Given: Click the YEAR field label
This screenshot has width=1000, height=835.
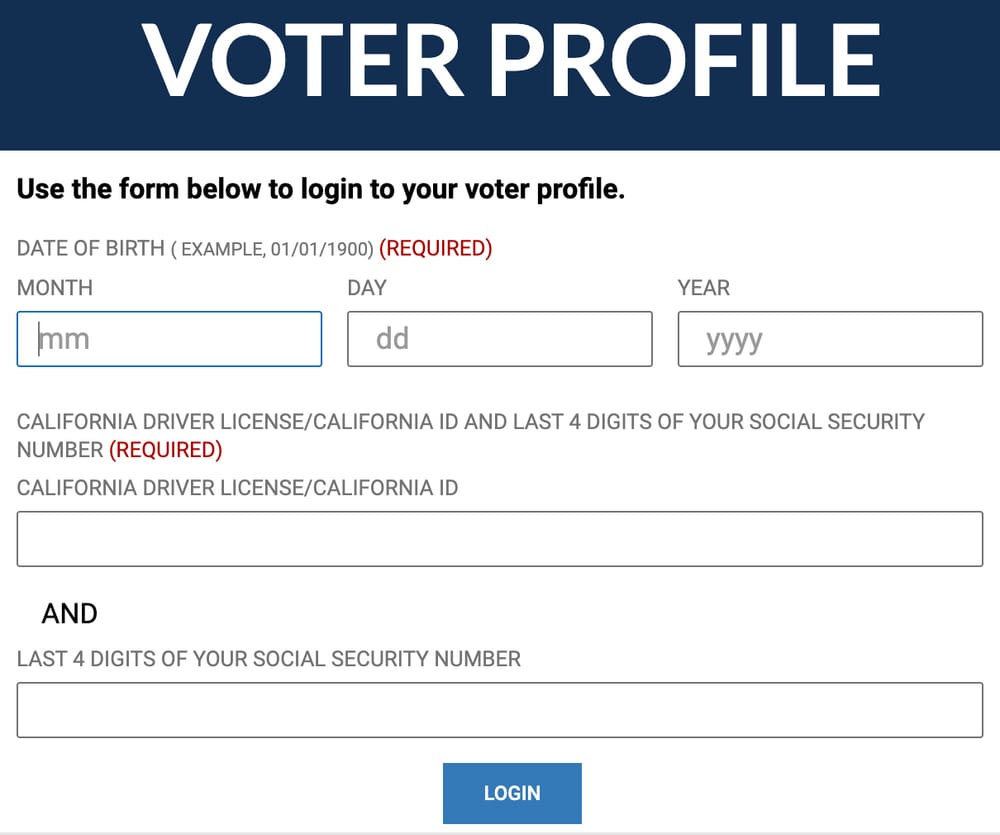Looking at the screenshot, I should point(703,288).
